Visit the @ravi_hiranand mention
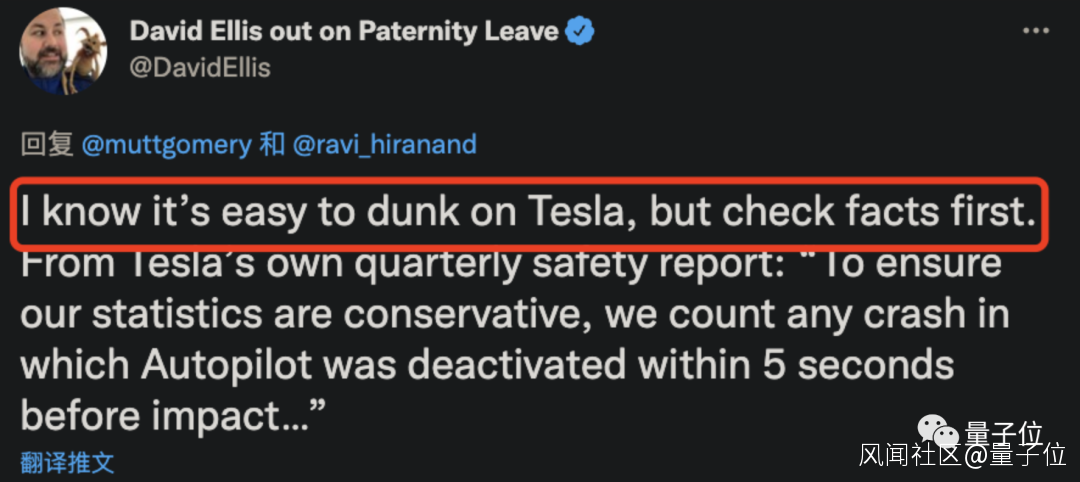The image size is (1080, 482). [385, 145]
